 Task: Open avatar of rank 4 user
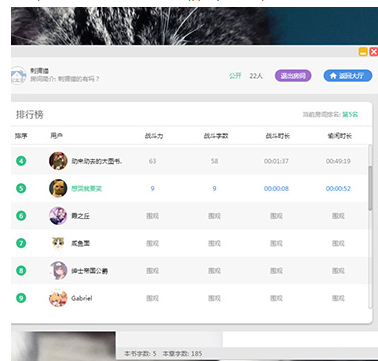tap(58, 161)
